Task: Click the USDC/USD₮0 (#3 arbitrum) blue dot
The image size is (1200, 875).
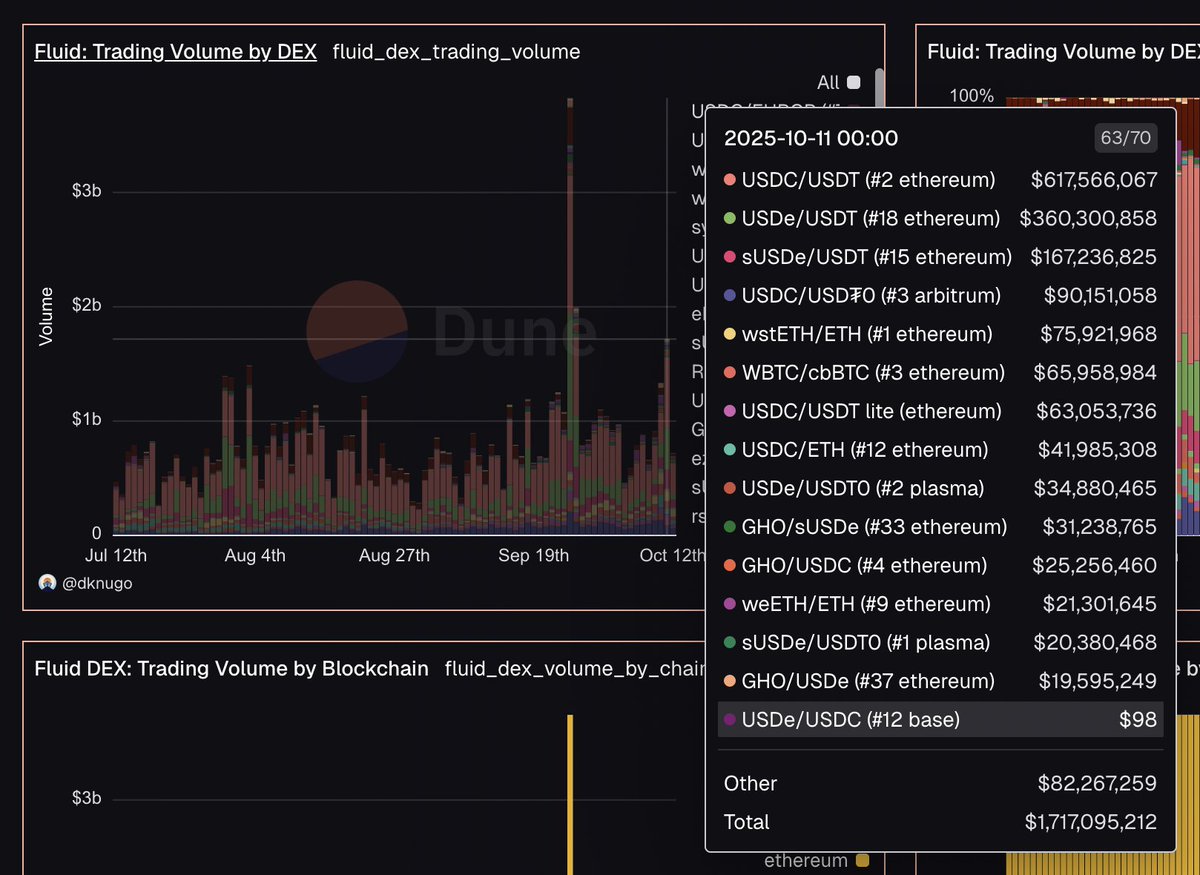Action: click(730, 296)
